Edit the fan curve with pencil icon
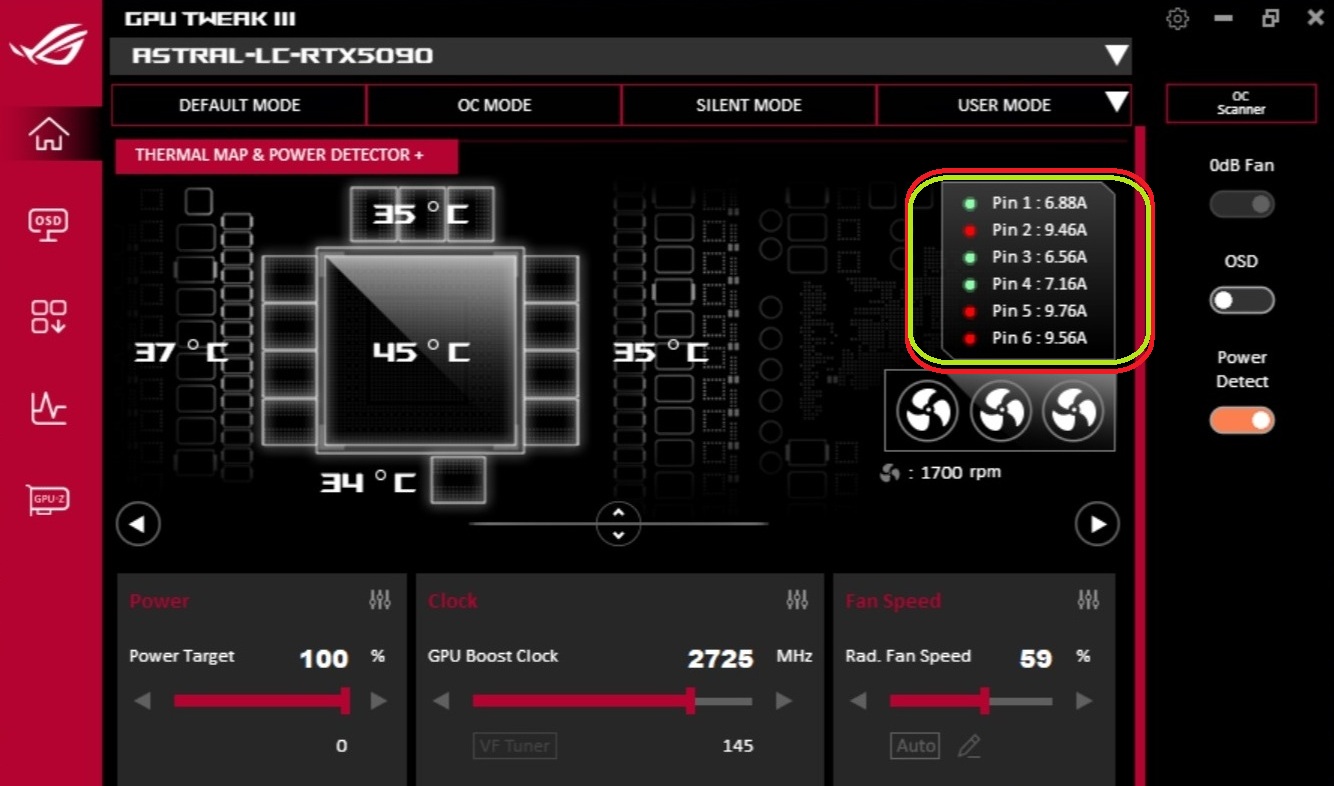This screenshot has width=1334, height=786. point(968,746)
